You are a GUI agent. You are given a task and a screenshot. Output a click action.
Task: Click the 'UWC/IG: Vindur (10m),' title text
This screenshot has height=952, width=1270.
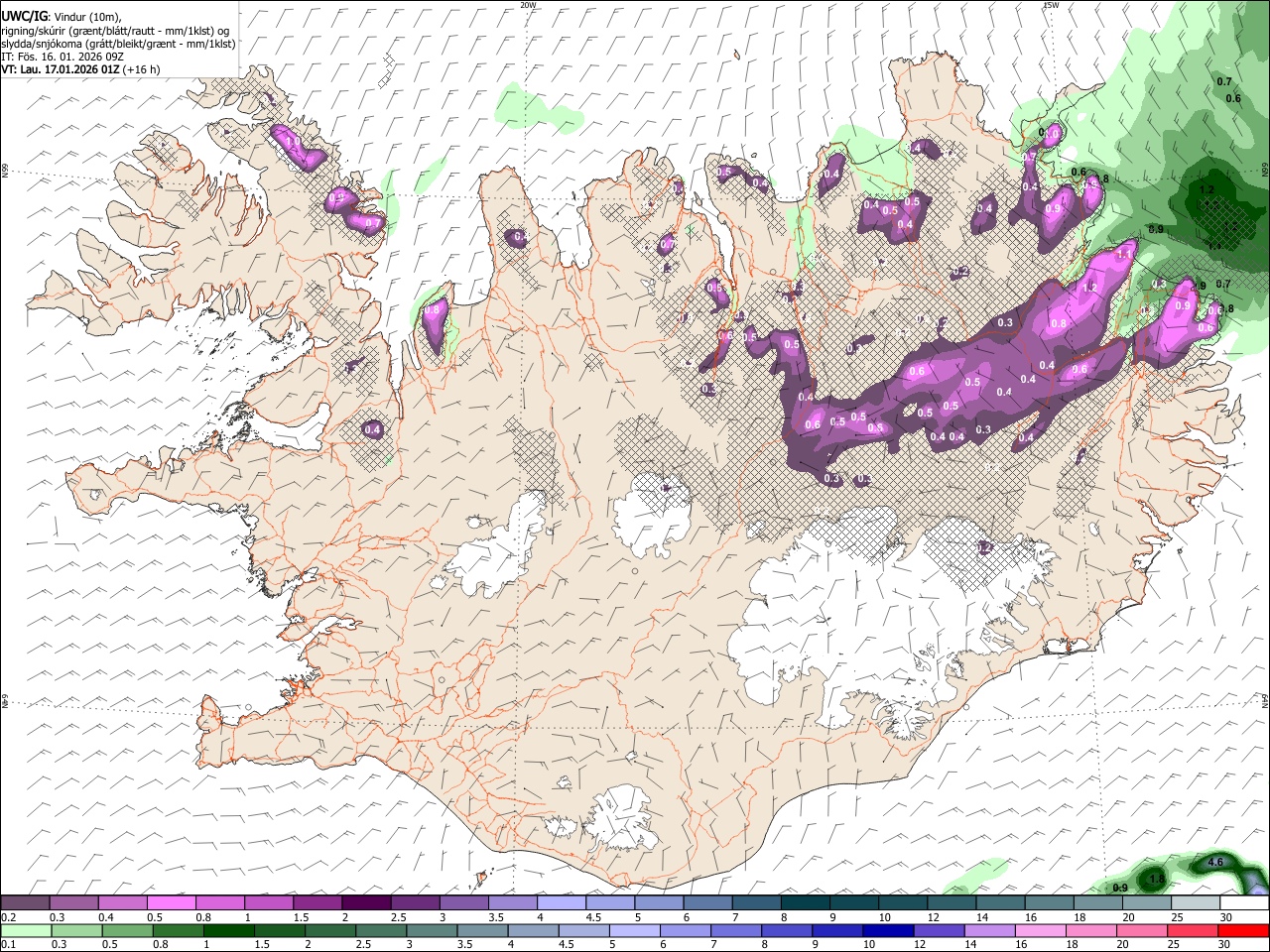tap(62, 17)
